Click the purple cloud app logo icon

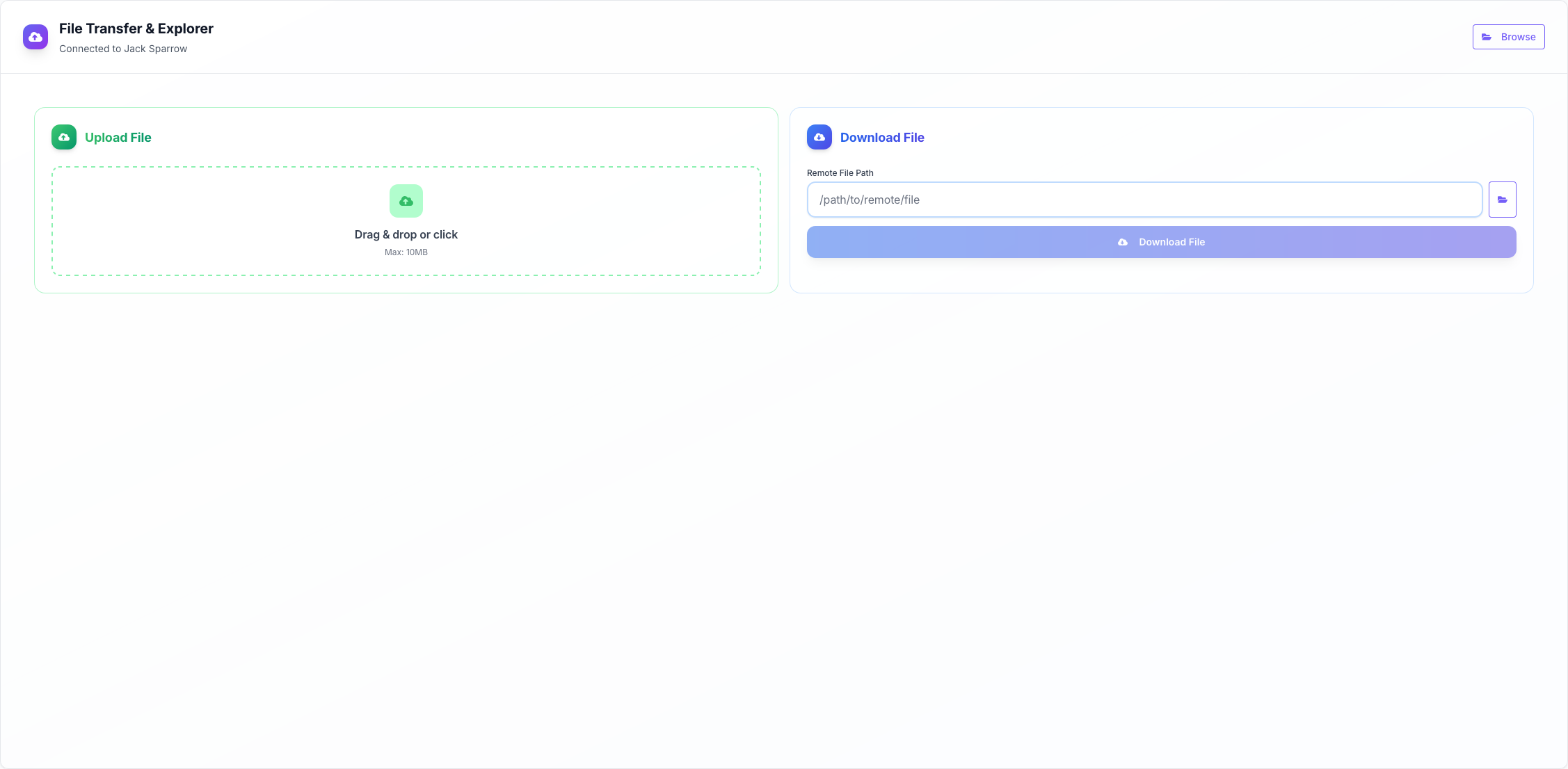click(35, 37)
